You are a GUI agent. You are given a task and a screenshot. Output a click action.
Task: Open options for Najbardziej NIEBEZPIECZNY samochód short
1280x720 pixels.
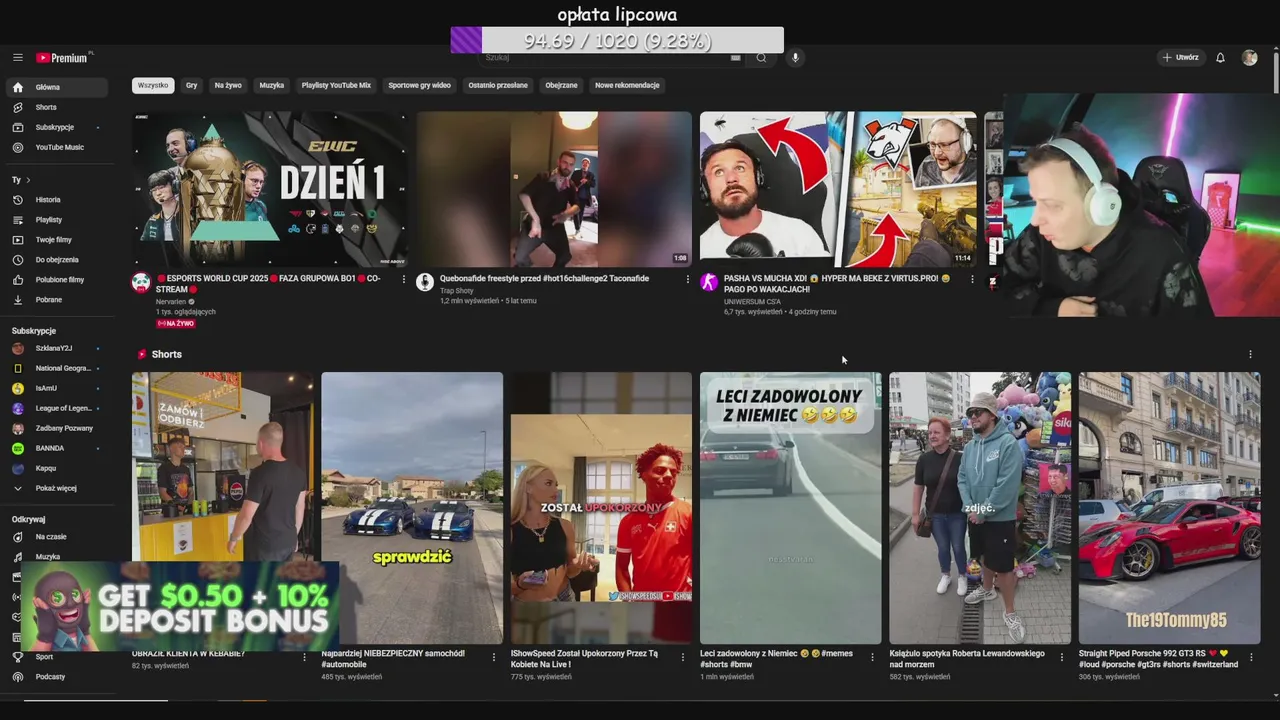click(x=494, y=657)
